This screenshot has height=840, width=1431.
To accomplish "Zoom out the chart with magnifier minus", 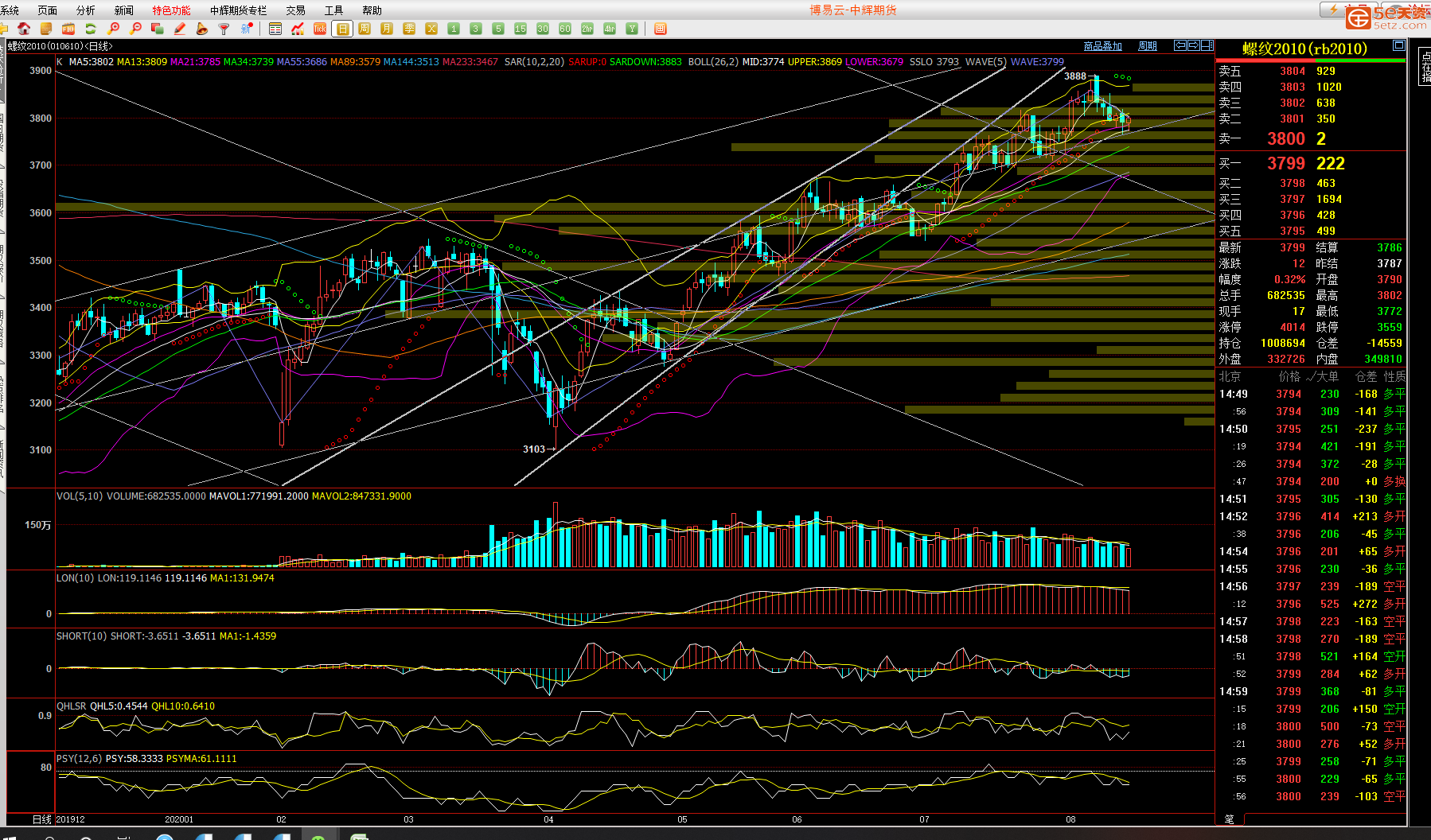I will (x=135, y=29).
